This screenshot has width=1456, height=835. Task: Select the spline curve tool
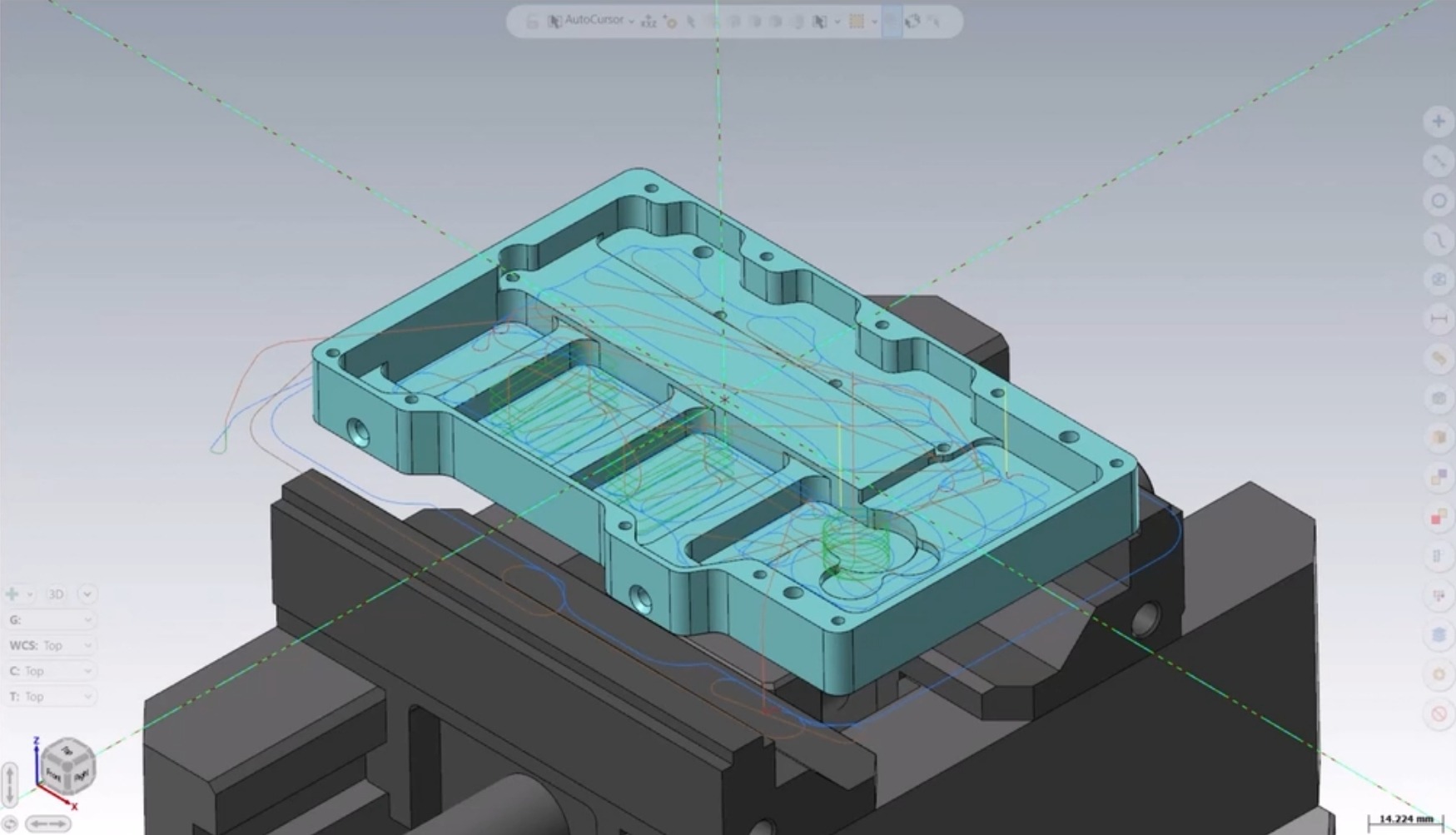[1438, 241]
